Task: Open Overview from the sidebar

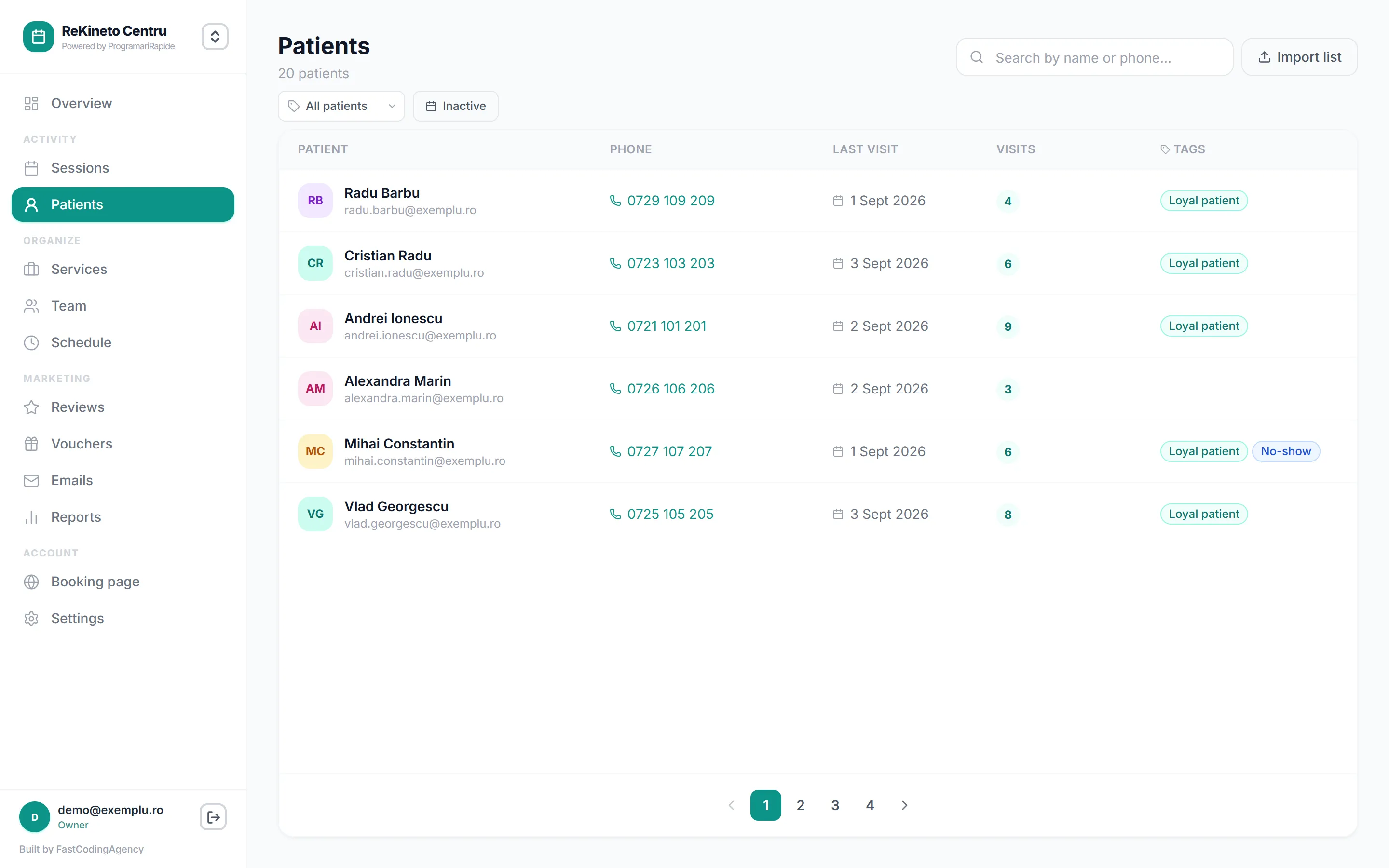Action: tap(123, 103)
